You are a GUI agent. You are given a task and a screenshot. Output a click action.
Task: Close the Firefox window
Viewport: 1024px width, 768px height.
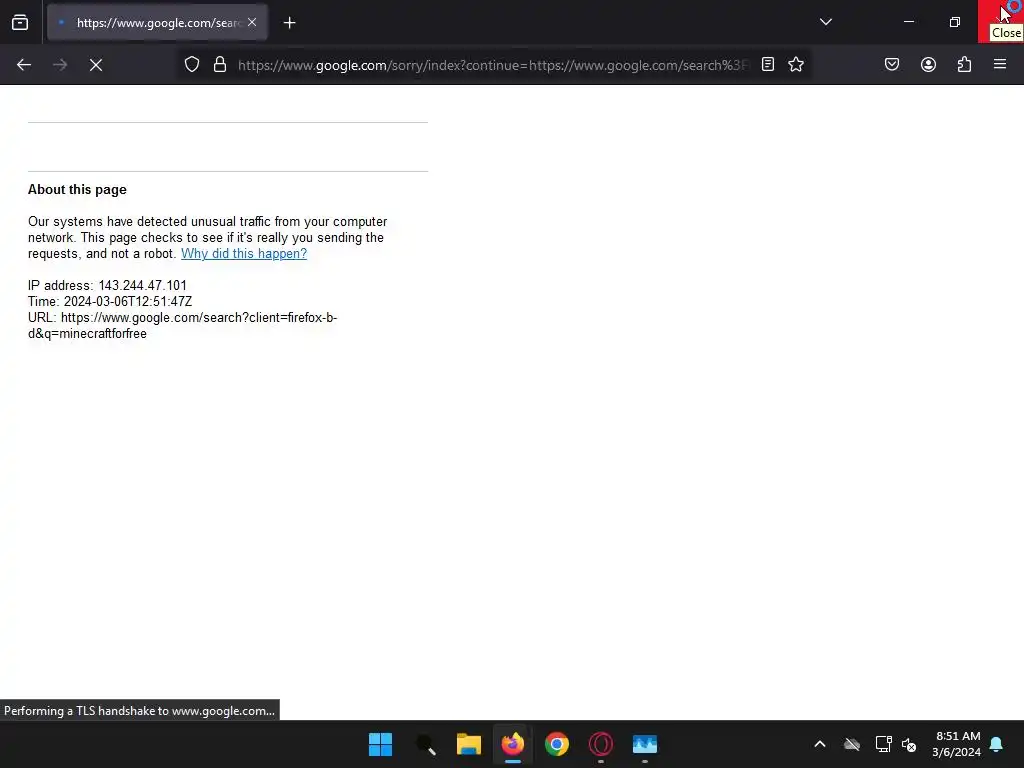click(x=1000, y=22)
